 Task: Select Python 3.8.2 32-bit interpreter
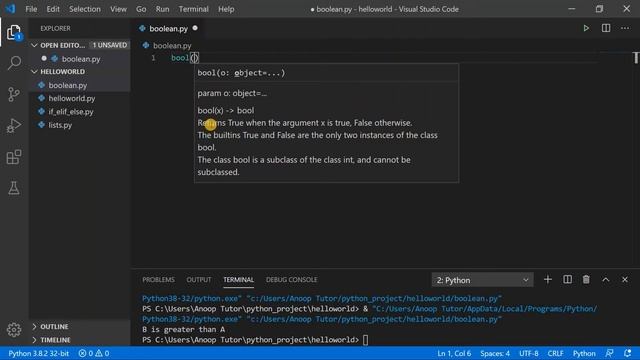39,353
